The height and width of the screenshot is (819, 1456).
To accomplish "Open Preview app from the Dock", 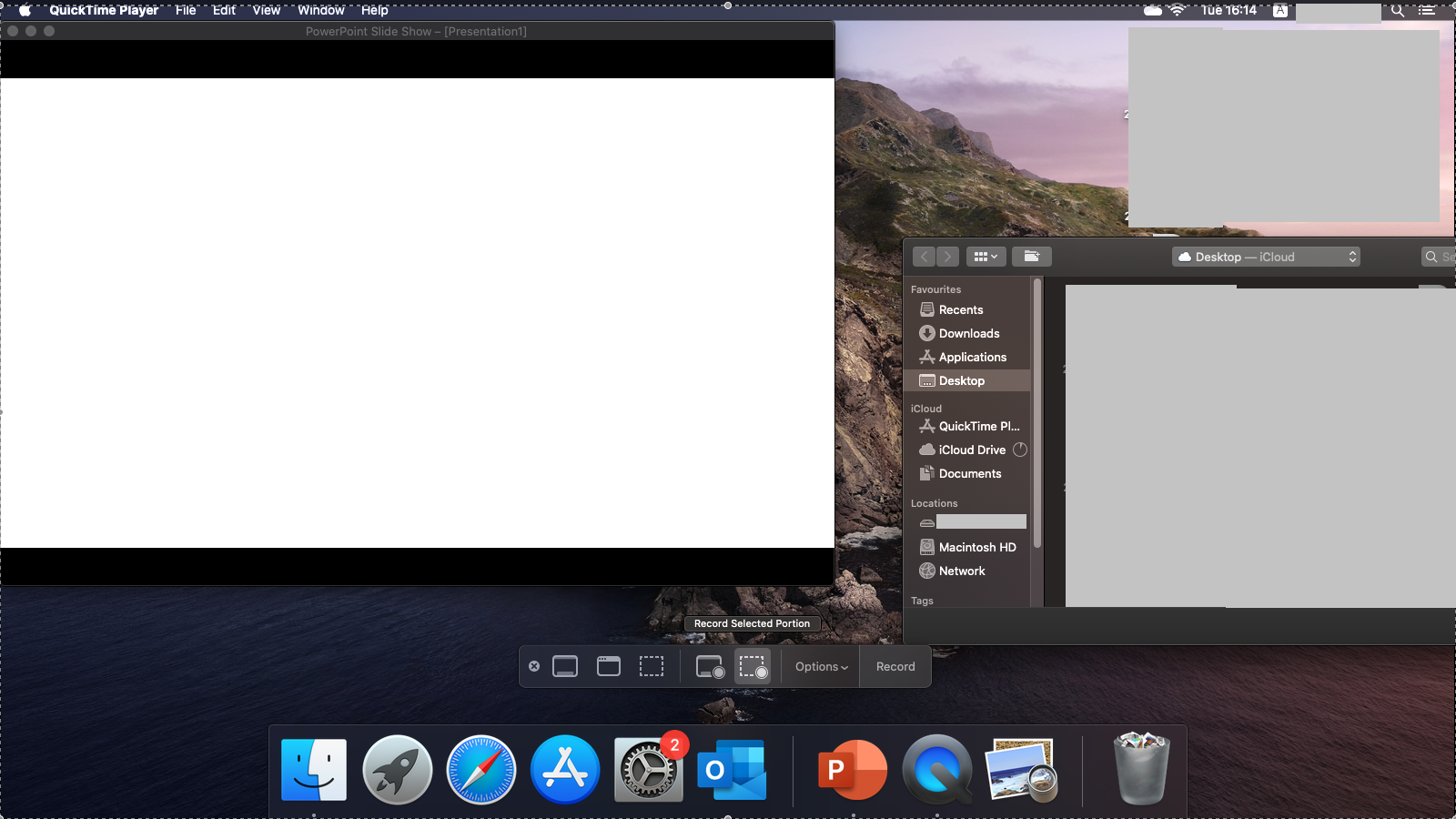I will 1021,770.
